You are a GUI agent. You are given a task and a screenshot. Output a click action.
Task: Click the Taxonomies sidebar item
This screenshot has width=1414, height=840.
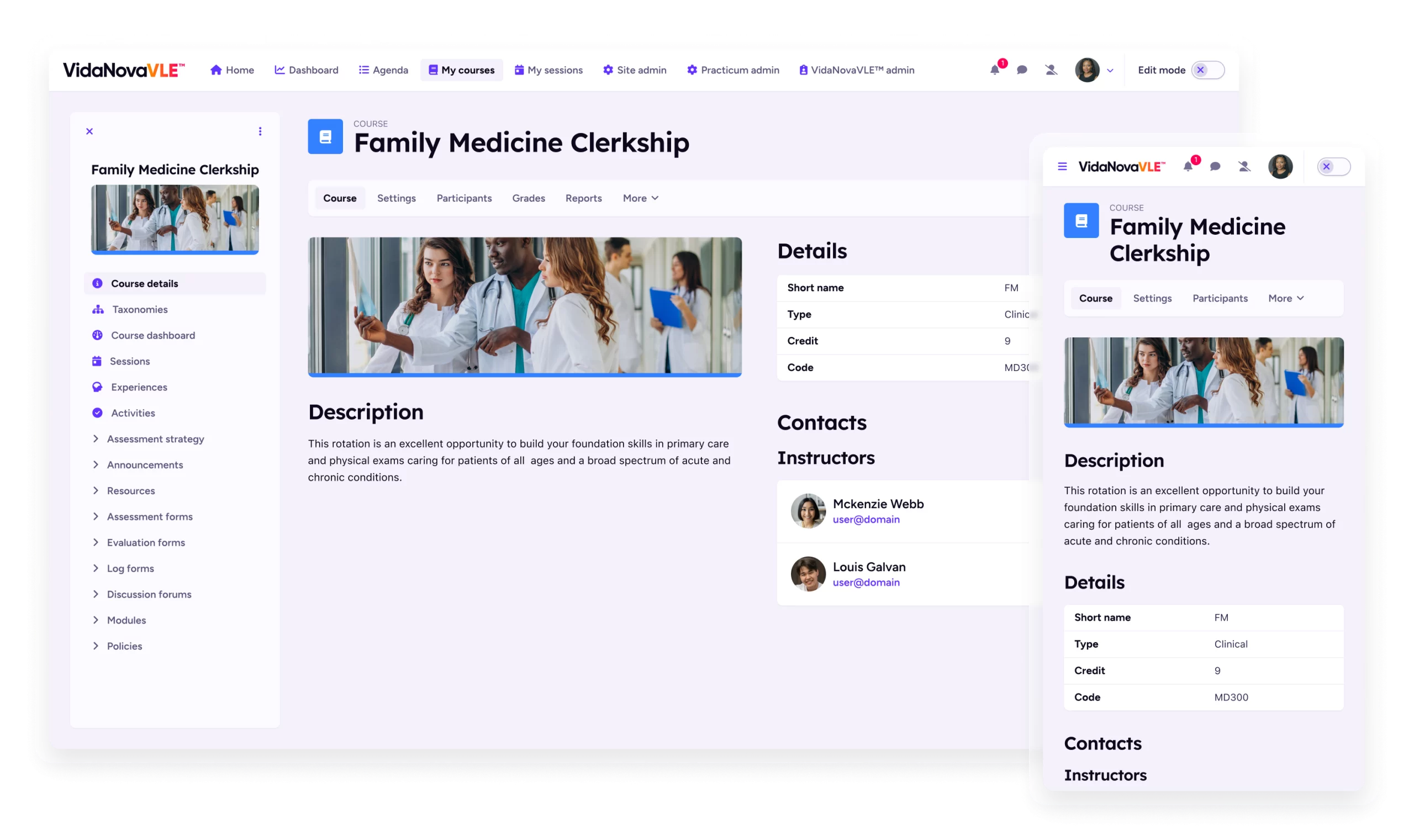pyautogui.click(x=139, y=310)
